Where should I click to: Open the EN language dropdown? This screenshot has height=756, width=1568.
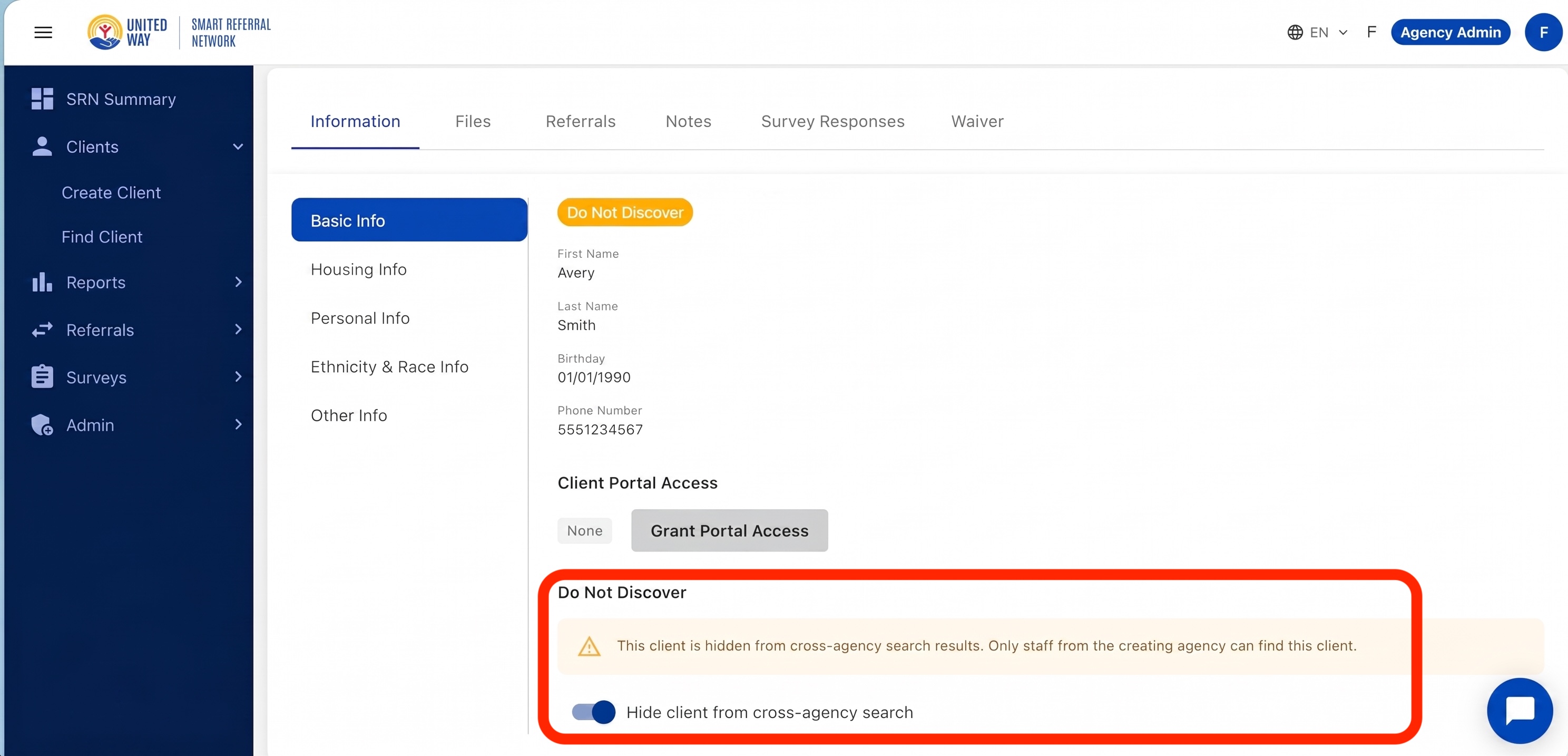(1318, 32)
